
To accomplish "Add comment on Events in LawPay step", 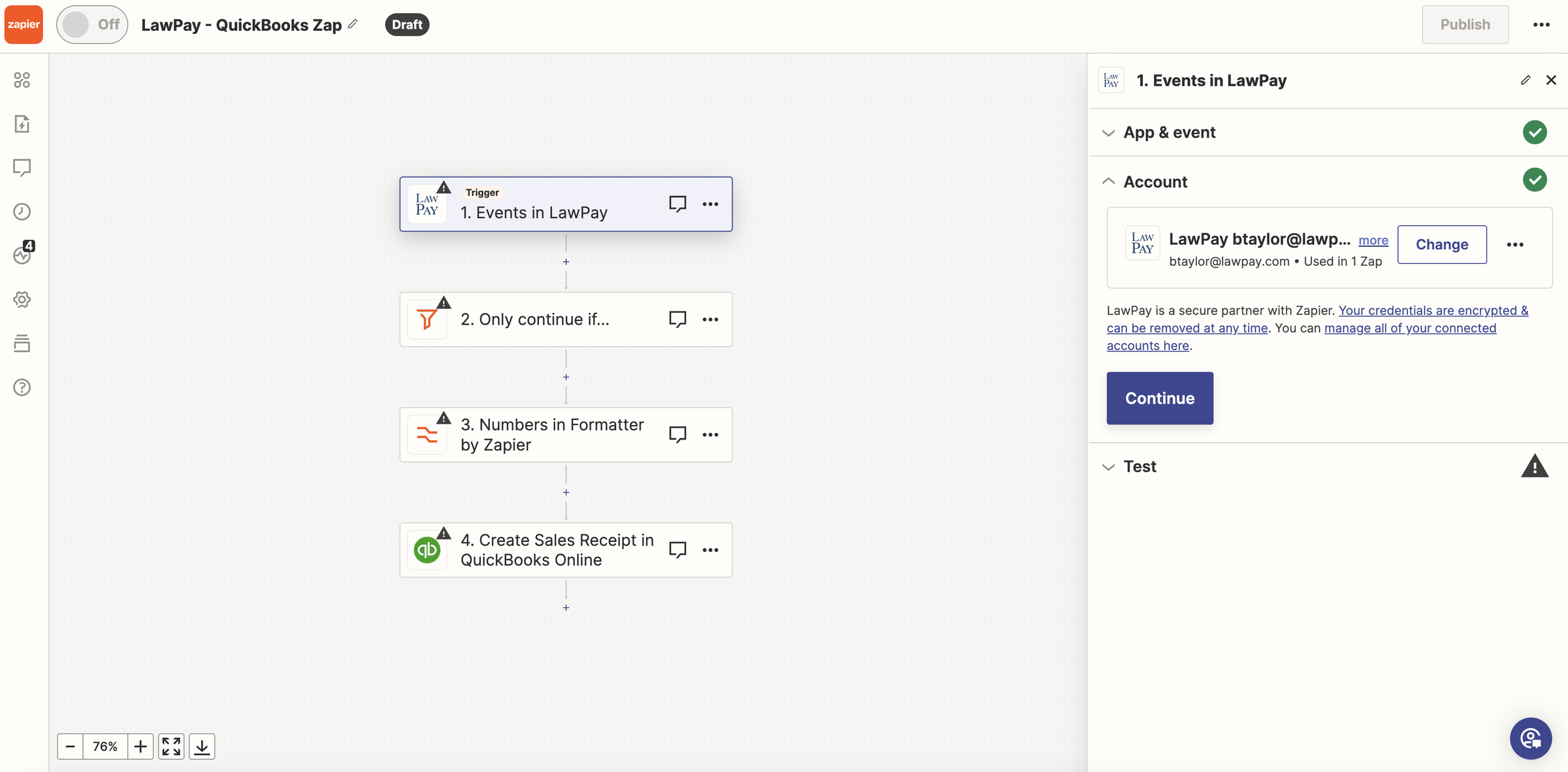I will (678, 204).
